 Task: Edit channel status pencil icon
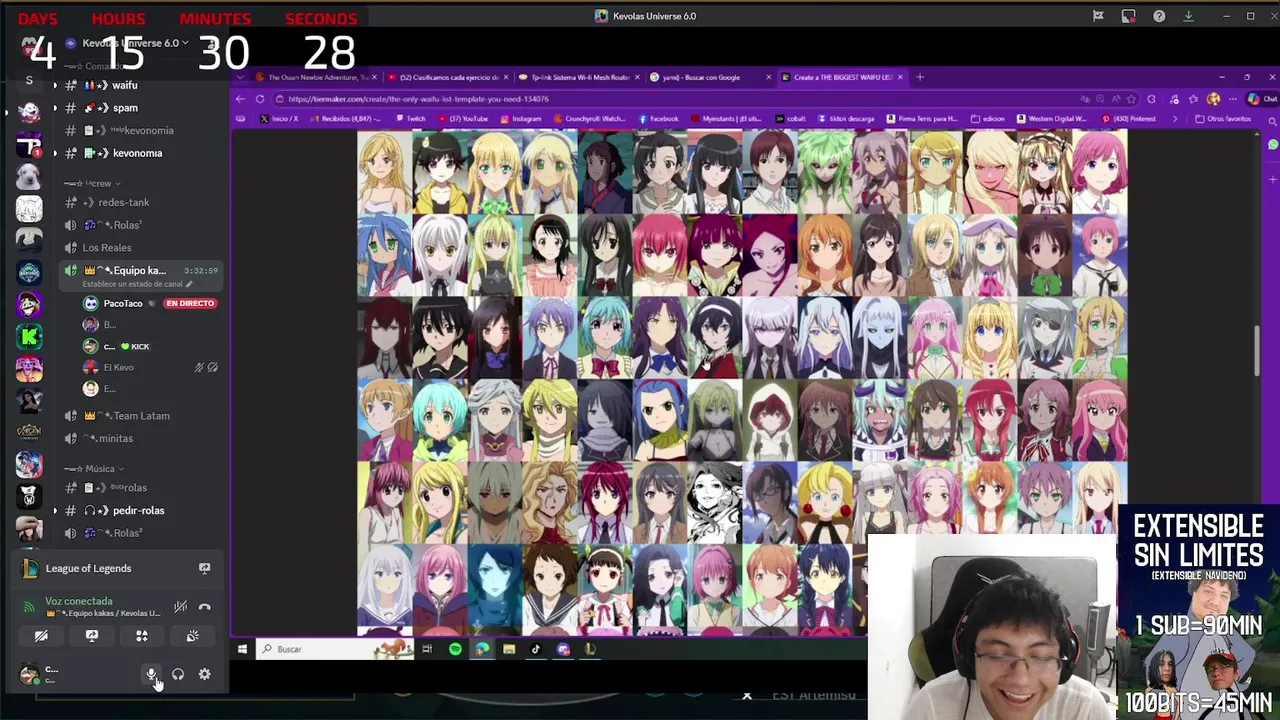[190, 284]
